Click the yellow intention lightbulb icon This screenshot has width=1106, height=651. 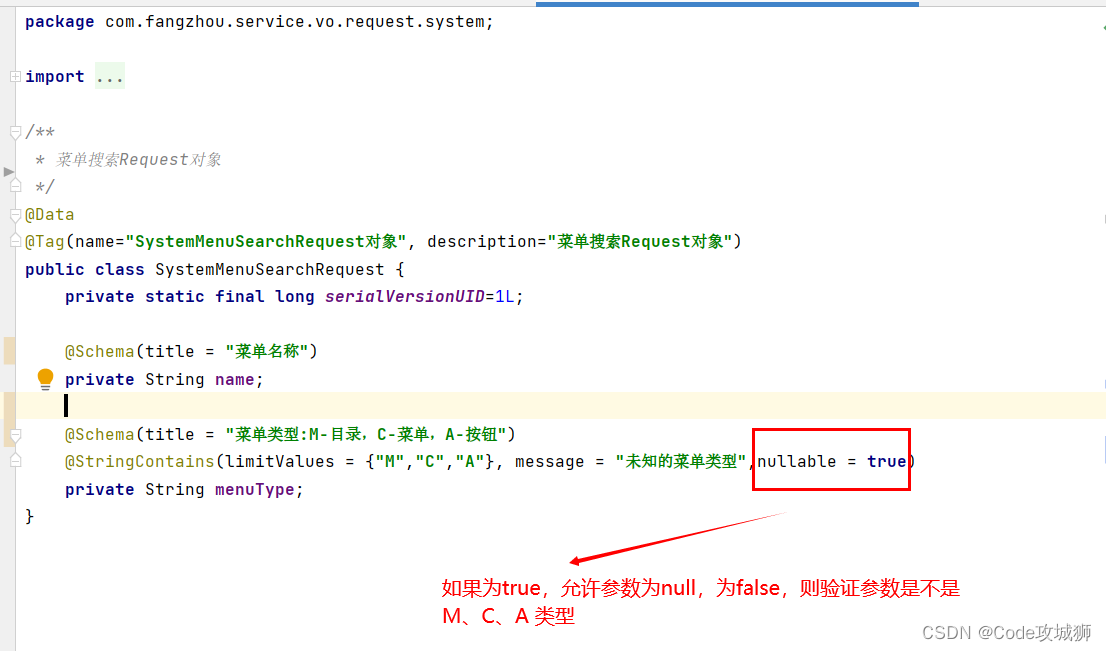tap(45, 379)
